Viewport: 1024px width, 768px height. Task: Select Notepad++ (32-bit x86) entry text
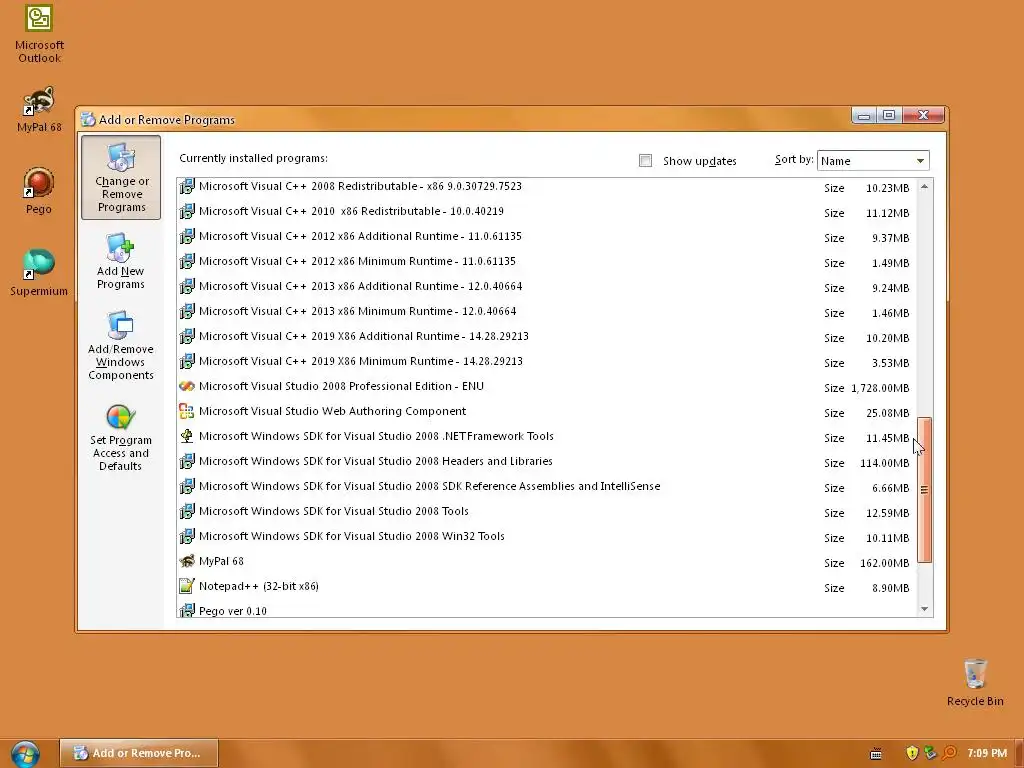click(x=259, y=586)
